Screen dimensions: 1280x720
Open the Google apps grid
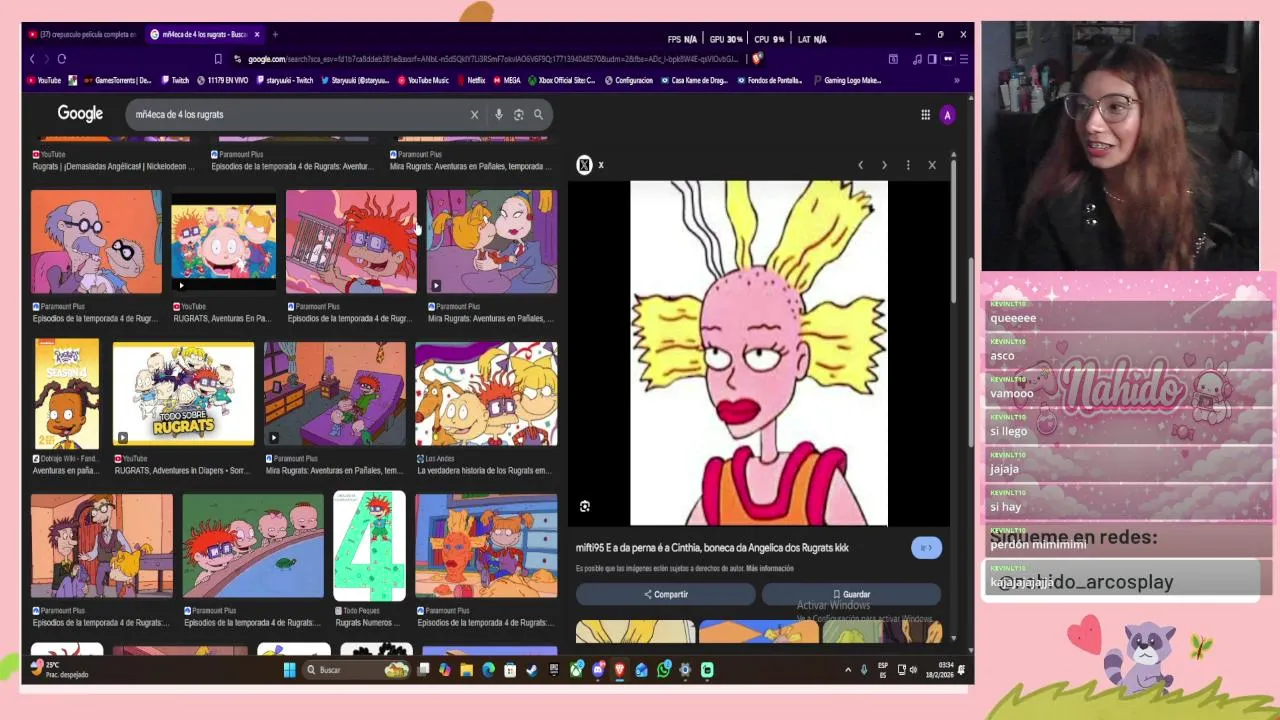[x=925, y=115]
